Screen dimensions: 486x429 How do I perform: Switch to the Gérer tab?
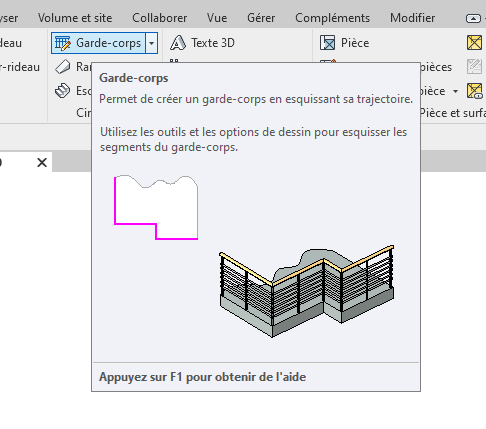[261, 18]
